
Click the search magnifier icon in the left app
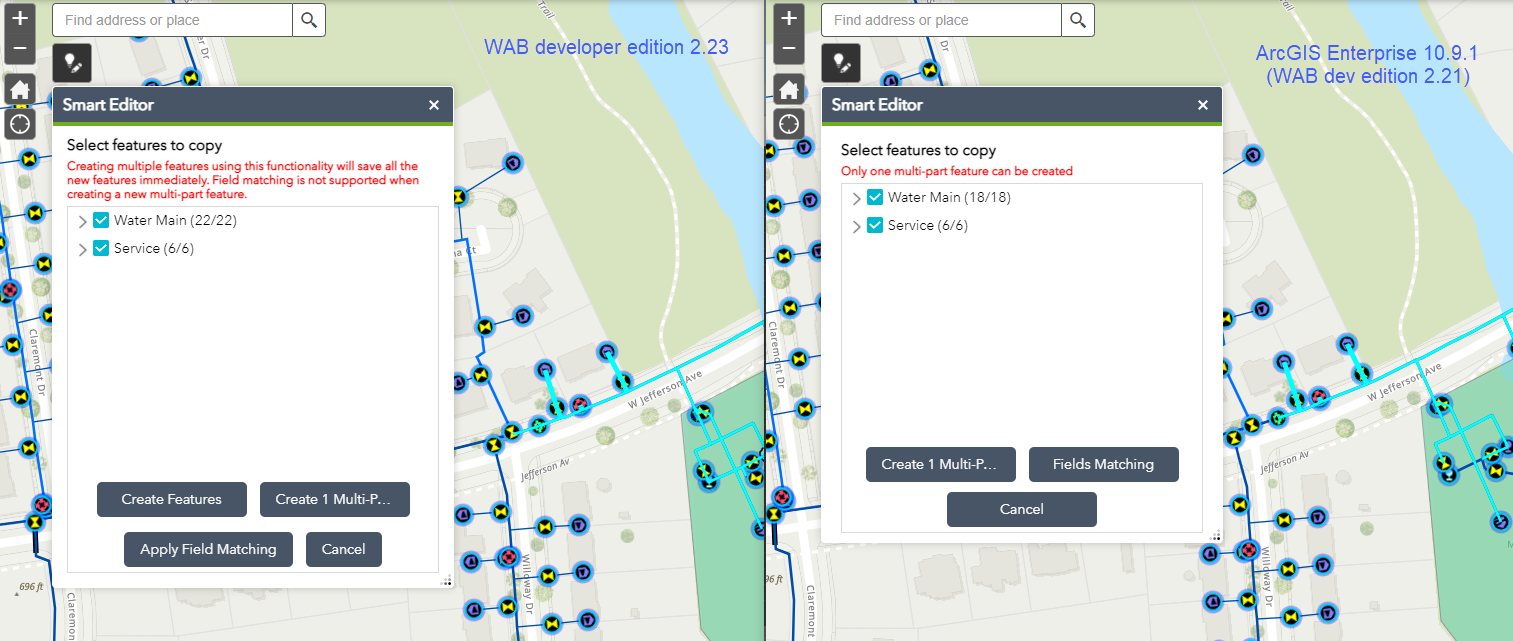pyautogui.click(x=308, y=19)
